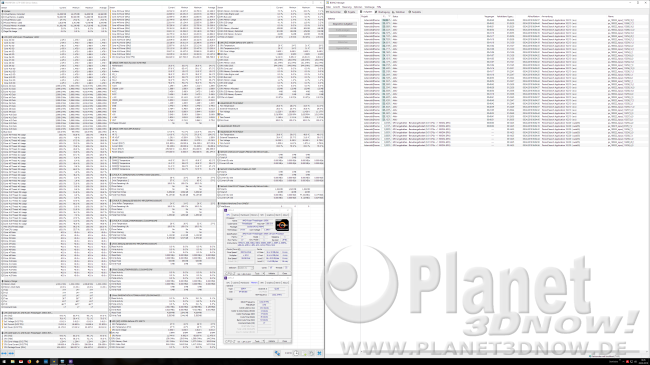Click HWiNFO clock timer icon
The image size is (650, 365).
[296, 353]
